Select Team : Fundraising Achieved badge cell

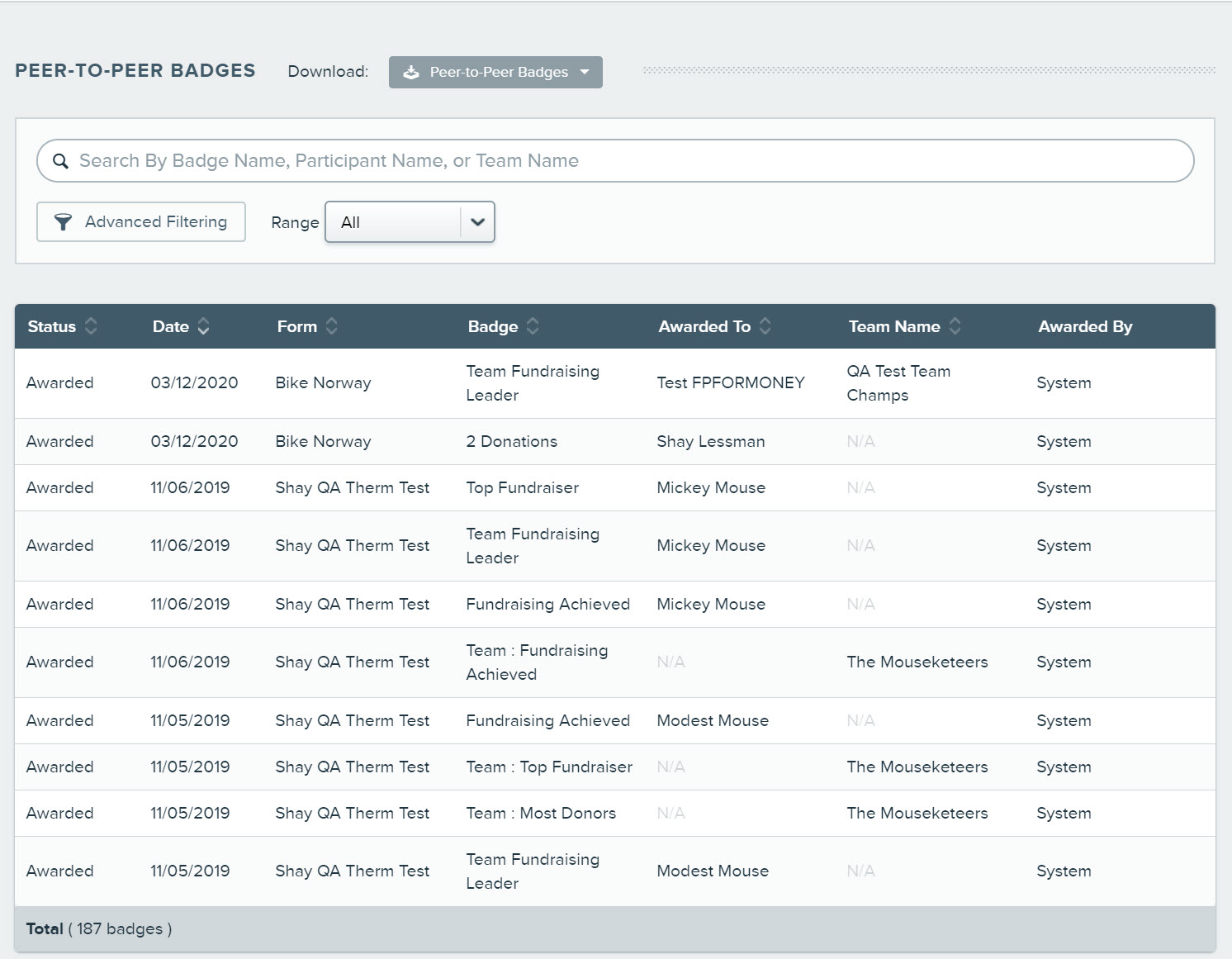coord(537,662)
